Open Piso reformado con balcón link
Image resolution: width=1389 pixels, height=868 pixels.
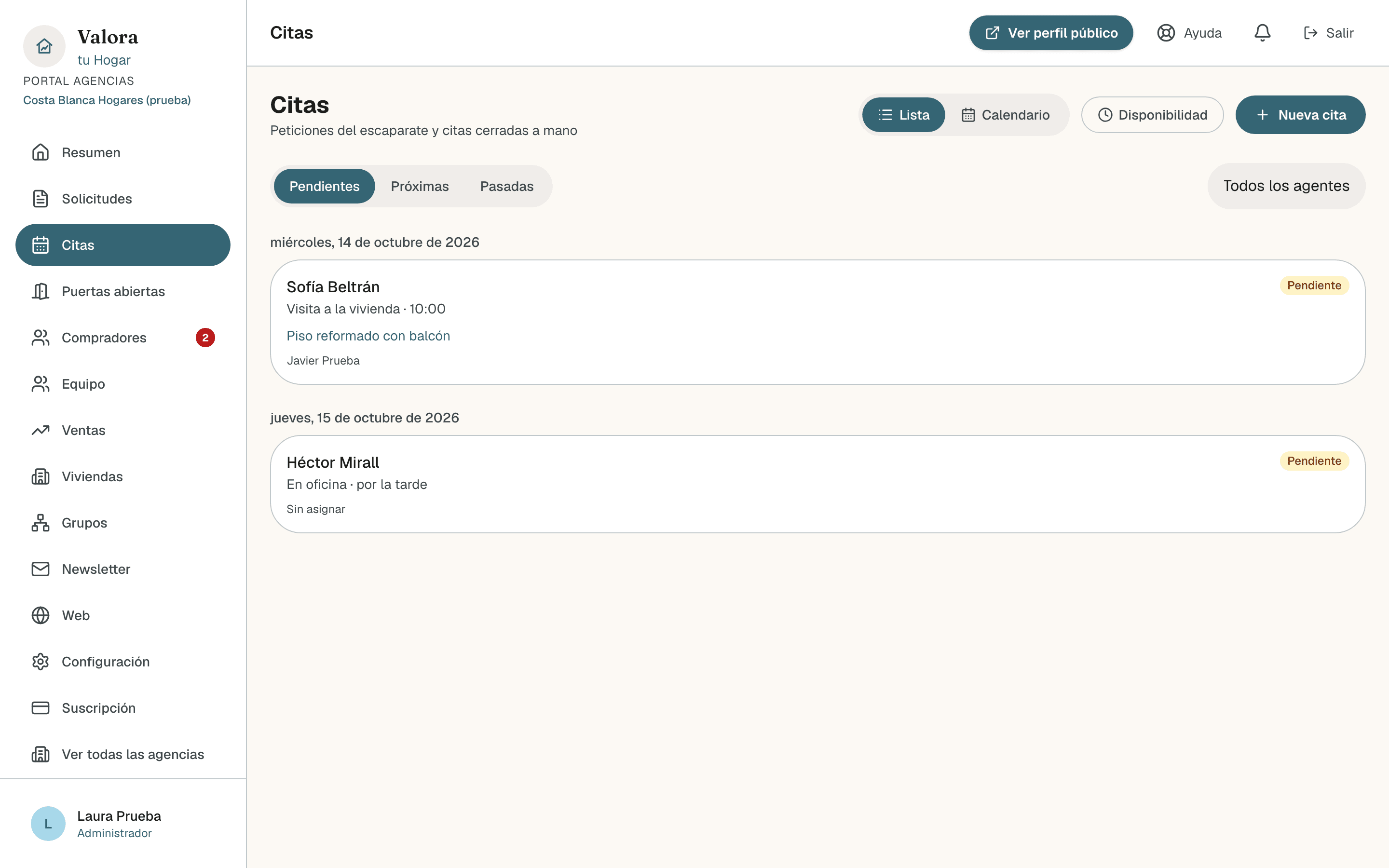click(x=368, y=336)
